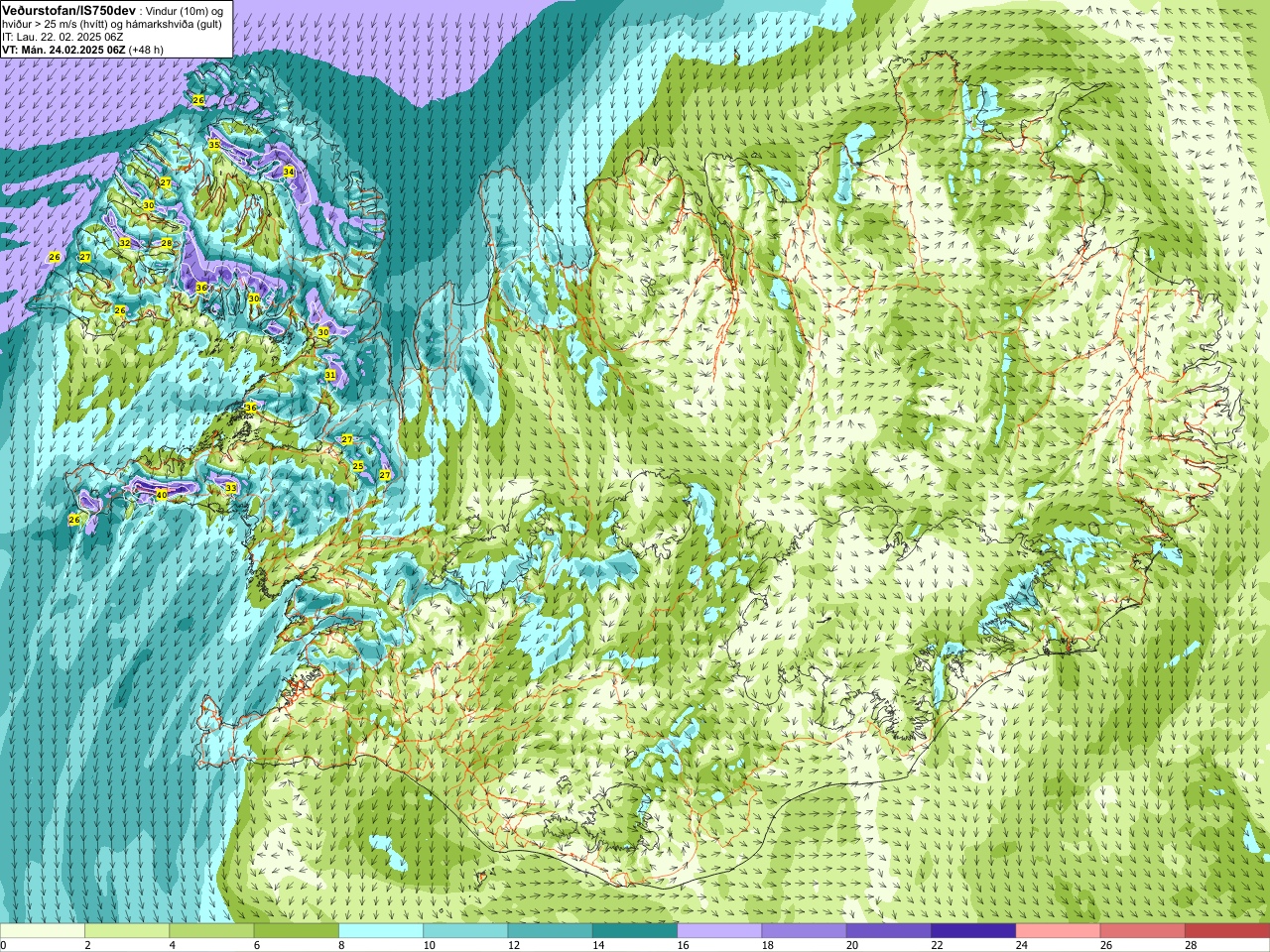This screenshot has height=952, width=1270.
Task: Click the yellow gust label 28
Action: [x=167, y=243]
